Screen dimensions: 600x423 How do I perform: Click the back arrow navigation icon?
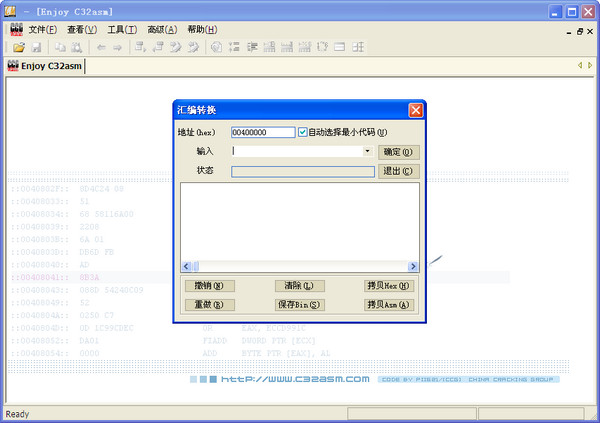click(x=101, y=47)
